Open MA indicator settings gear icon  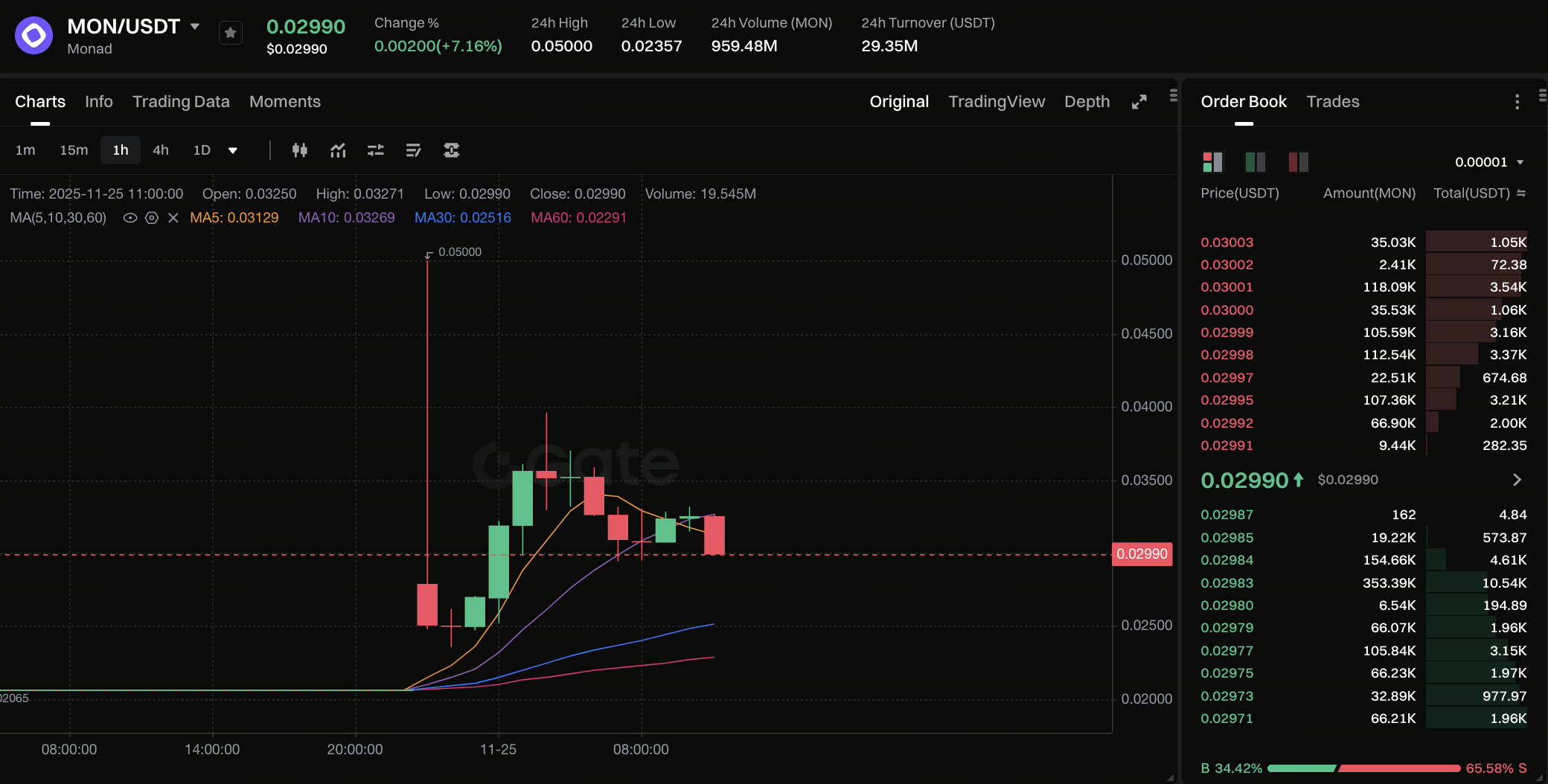[x=152, y=218]
